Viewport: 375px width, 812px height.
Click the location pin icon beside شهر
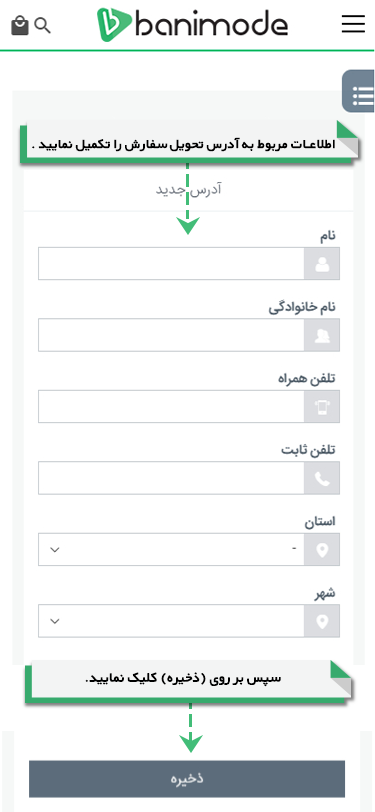pyautogui.click(x=322, y=621)
